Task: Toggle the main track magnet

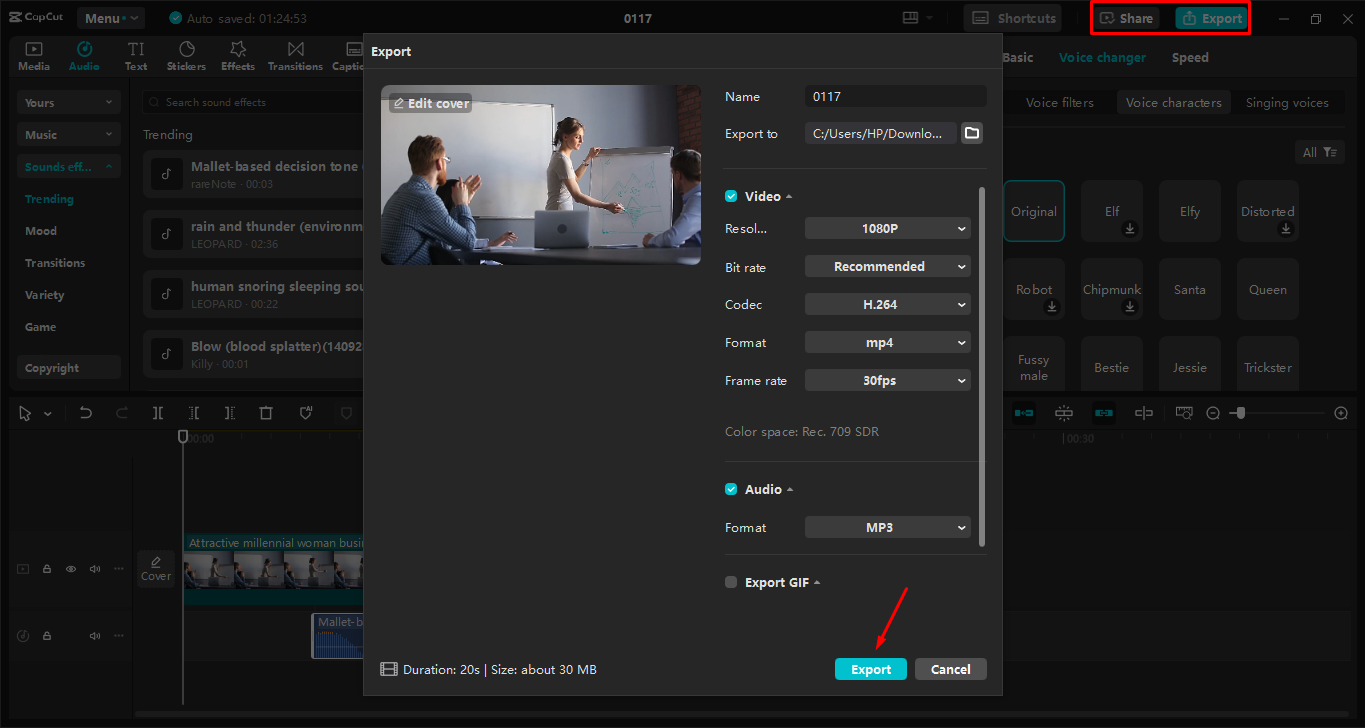Action: (1024, 413)
